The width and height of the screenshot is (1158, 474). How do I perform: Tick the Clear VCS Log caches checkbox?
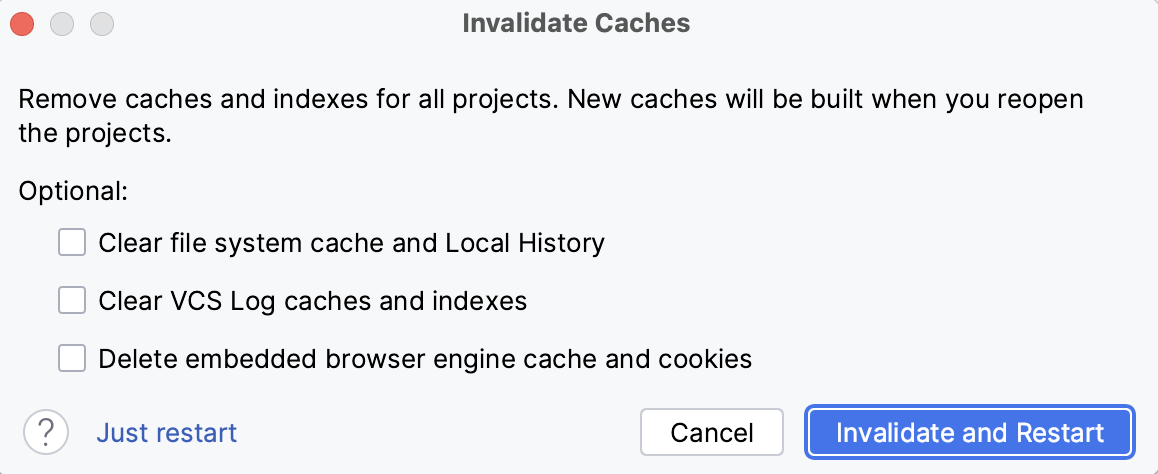(72, 300)
